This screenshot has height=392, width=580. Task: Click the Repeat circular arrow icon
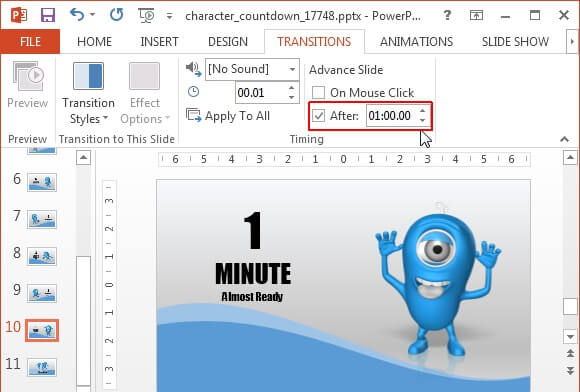pyautogui.click(x=117, y=15)
